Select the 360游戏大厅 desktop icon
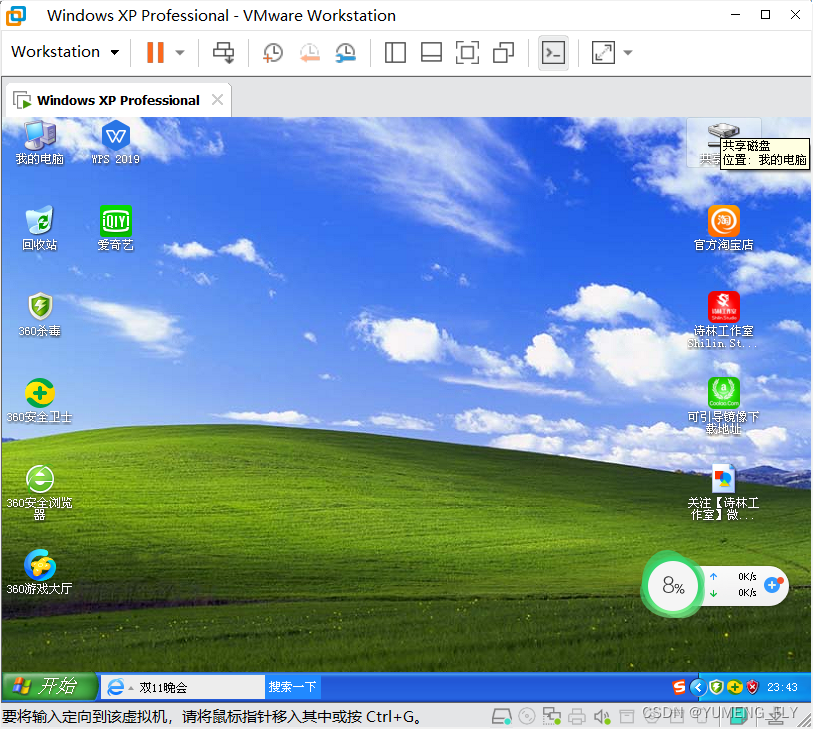This screenshot has height=729, width=813. (39, 572)
